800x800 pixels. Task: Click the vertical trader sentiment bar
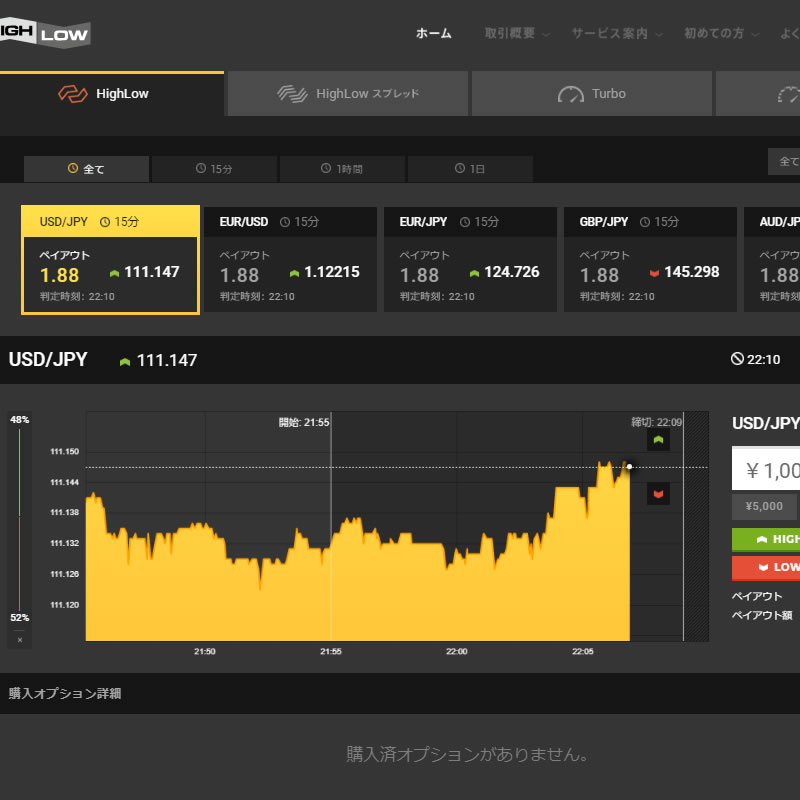pyautogui.click(x=19, y=519)
